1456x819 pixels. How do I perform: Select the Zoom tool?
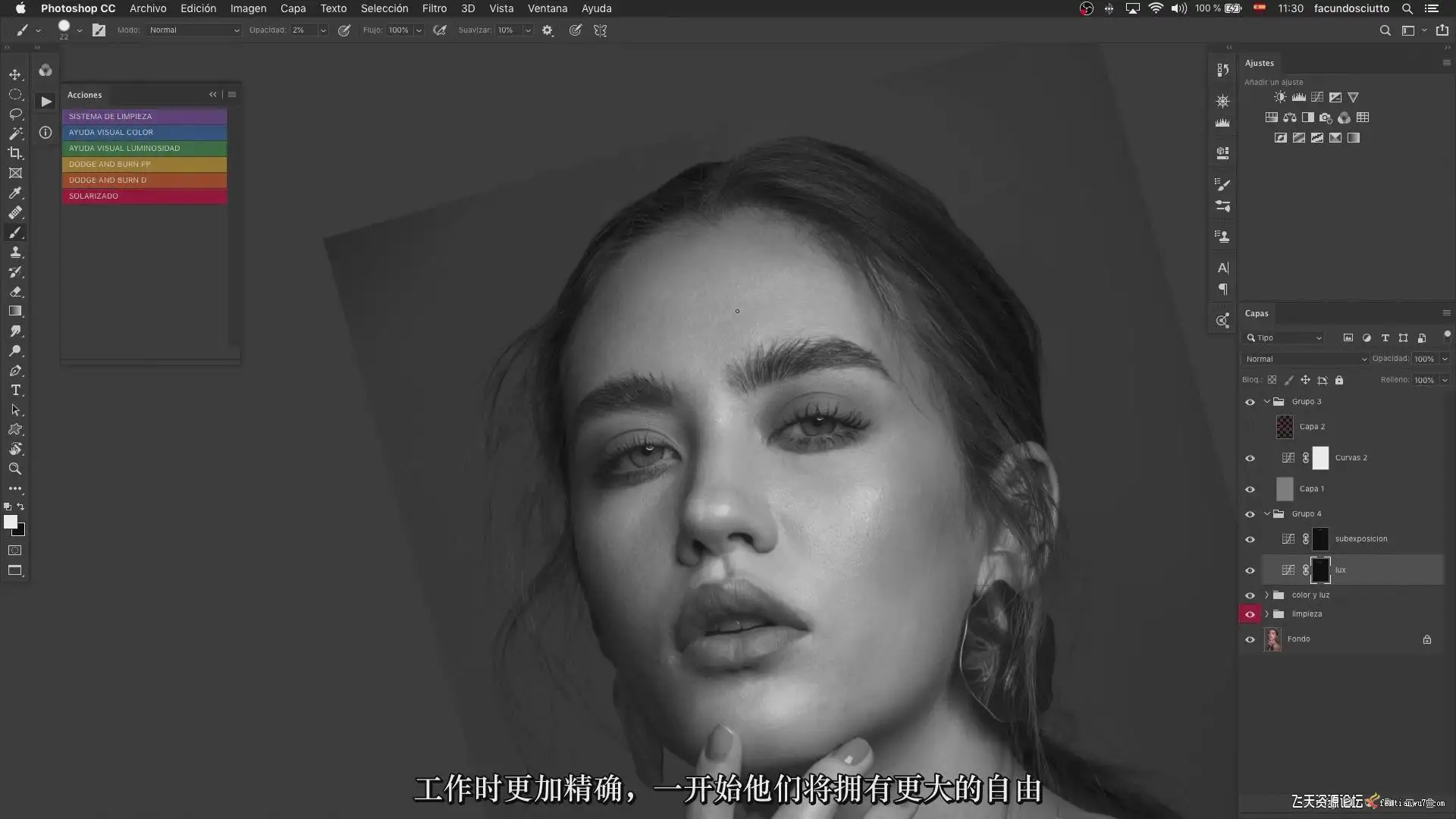(15, 469)
